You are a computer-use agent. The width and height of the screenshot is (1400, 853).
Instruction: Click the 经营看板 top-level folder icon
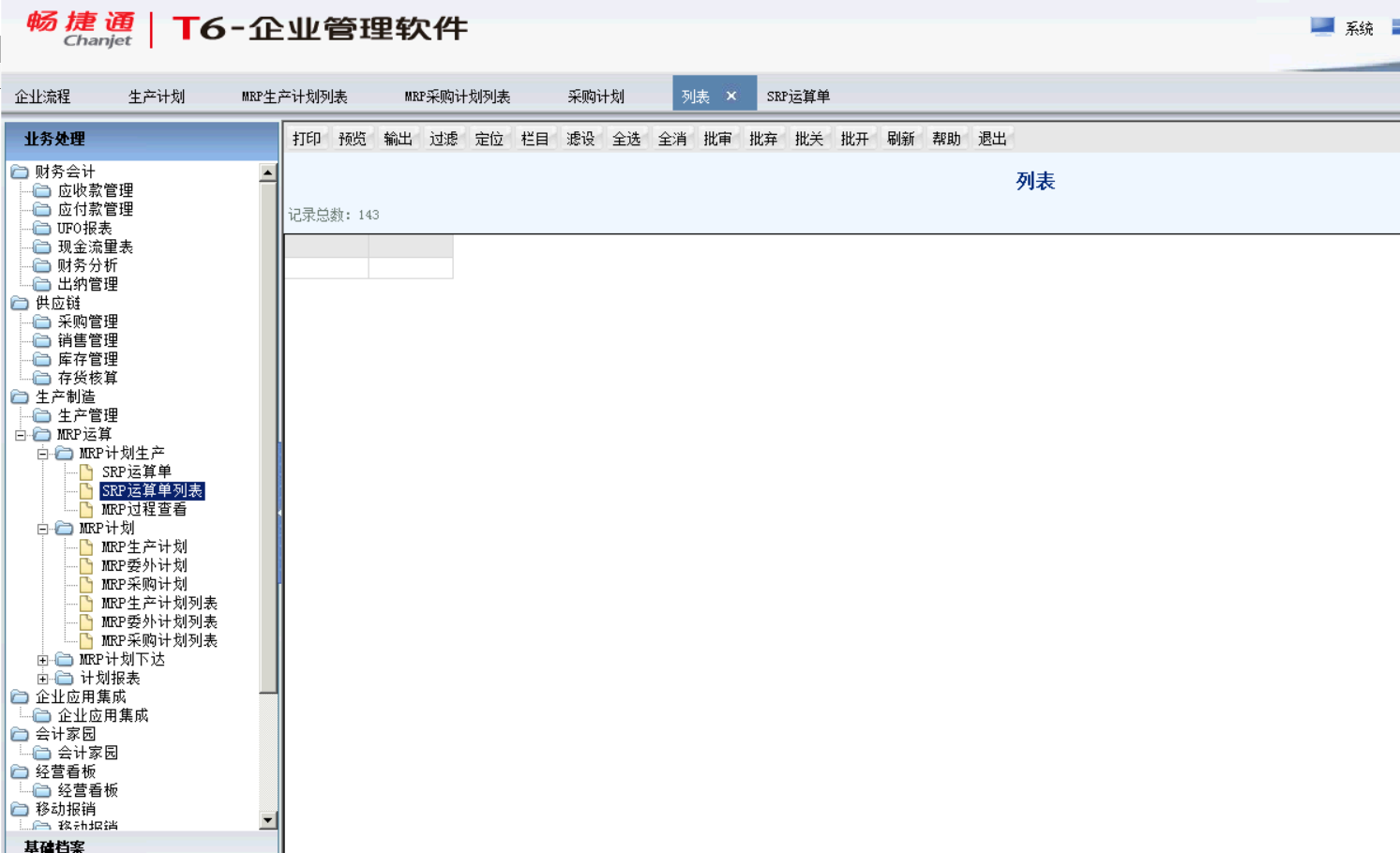[x=20, y=771]
